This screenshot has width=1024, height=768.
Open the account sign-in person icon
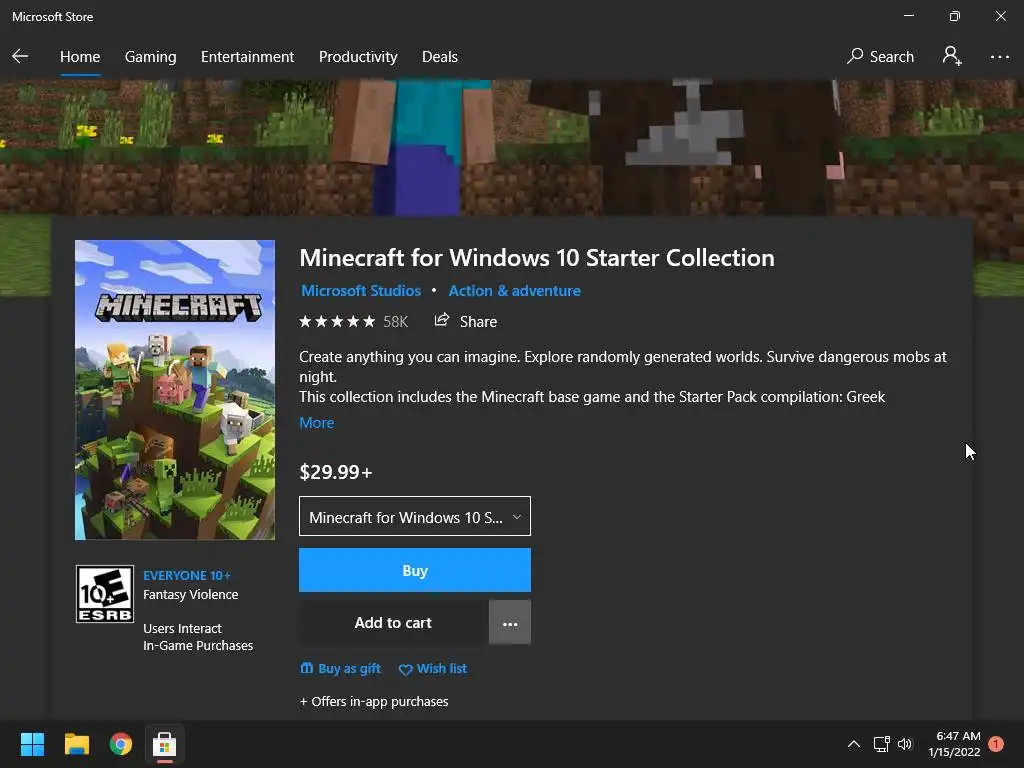pyautogui.click(x=952, y=56)
